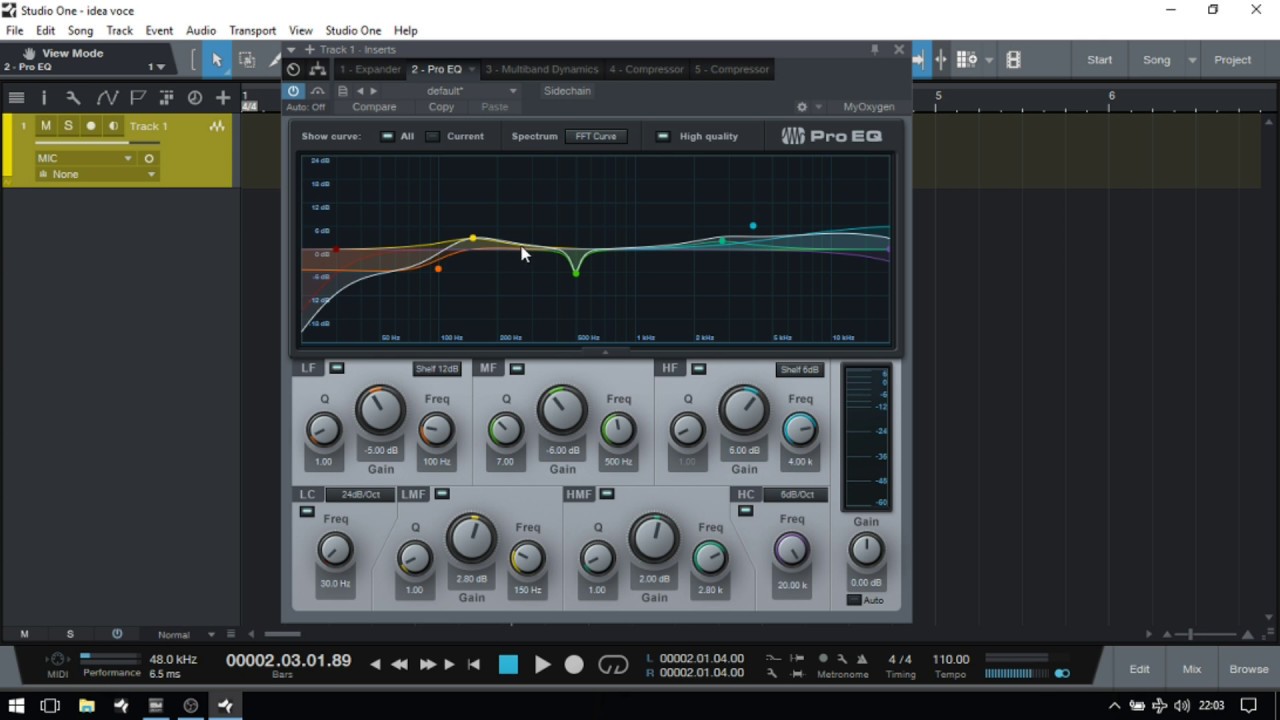1280x720 pixels.
Task: Open the Audio menu
Action: click(x=200, y=31)
